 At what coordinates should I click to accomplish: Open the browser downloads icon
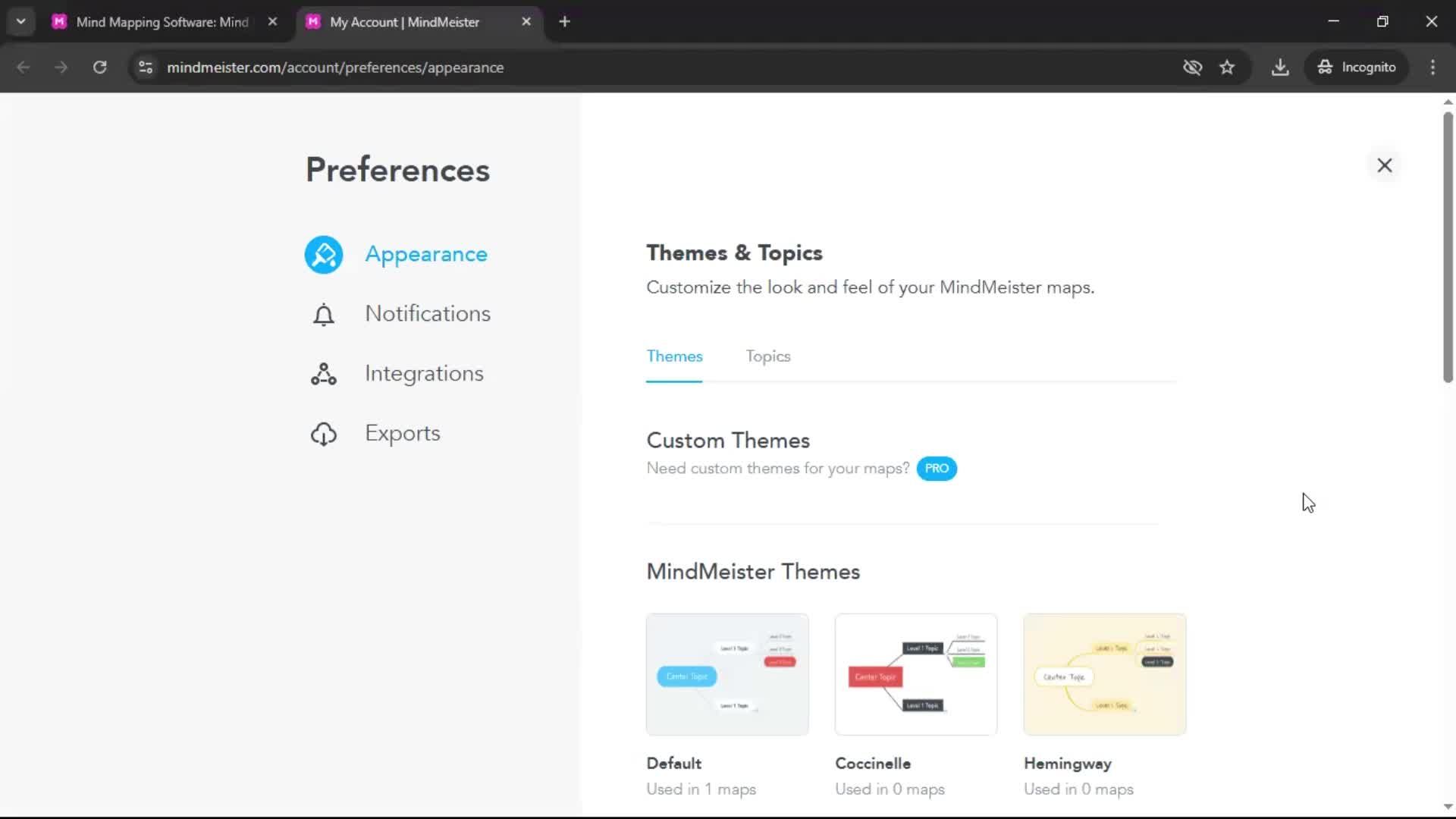(x=1280, y=67)
